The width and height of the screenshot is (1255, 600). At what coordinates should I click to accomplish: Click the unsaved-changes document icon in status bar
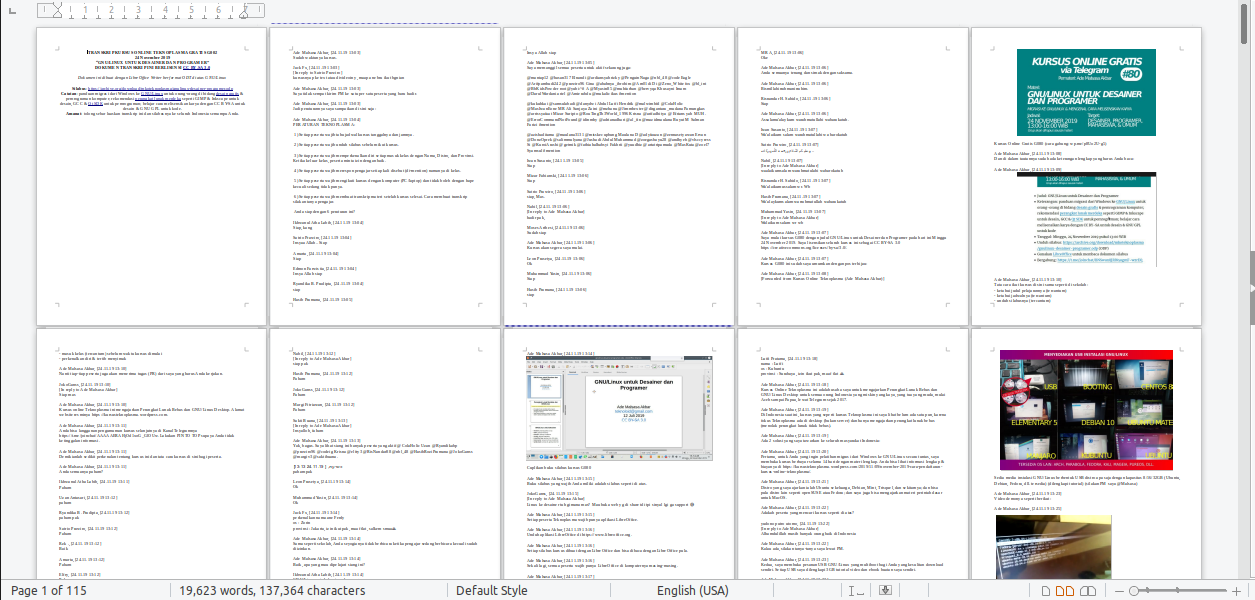(x=885, y=590)
